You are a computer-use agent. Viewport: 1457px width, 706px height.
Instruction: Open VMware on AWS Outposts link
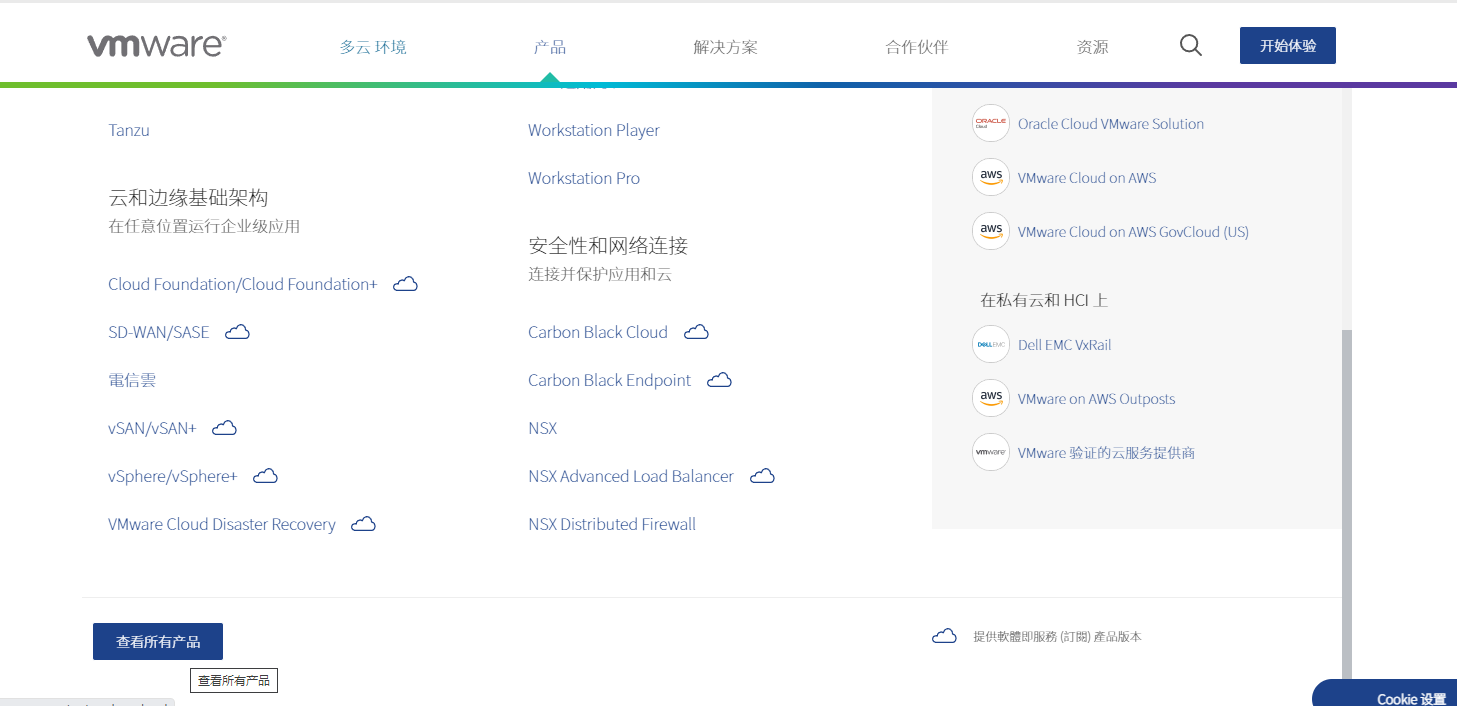(x=1097, y=399)
